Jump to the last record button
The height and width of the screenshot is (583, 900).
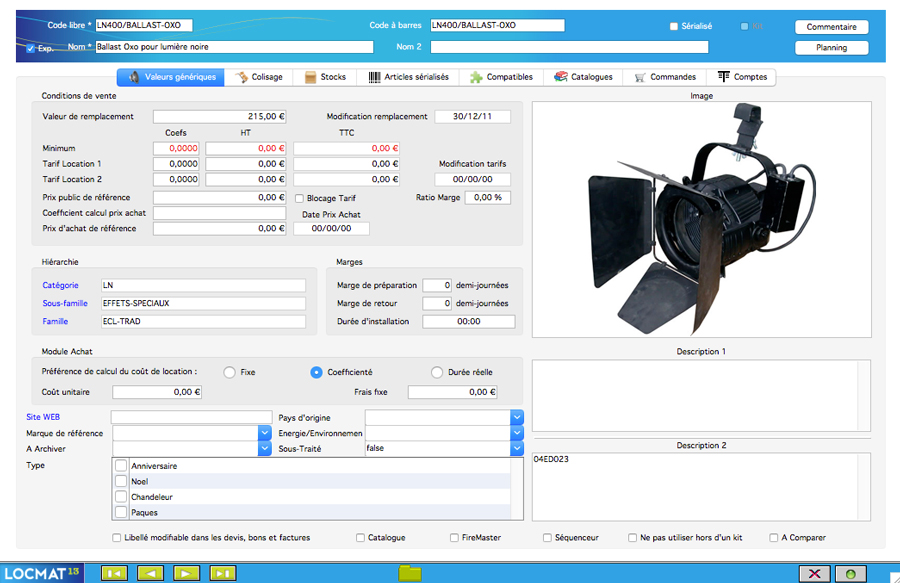click(223, 573)
